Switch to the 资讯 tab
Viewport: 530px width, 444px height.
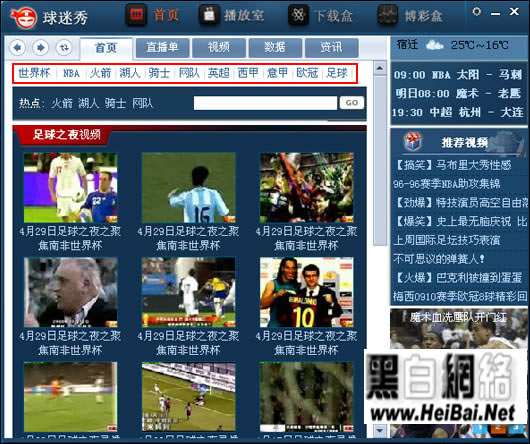332,48
